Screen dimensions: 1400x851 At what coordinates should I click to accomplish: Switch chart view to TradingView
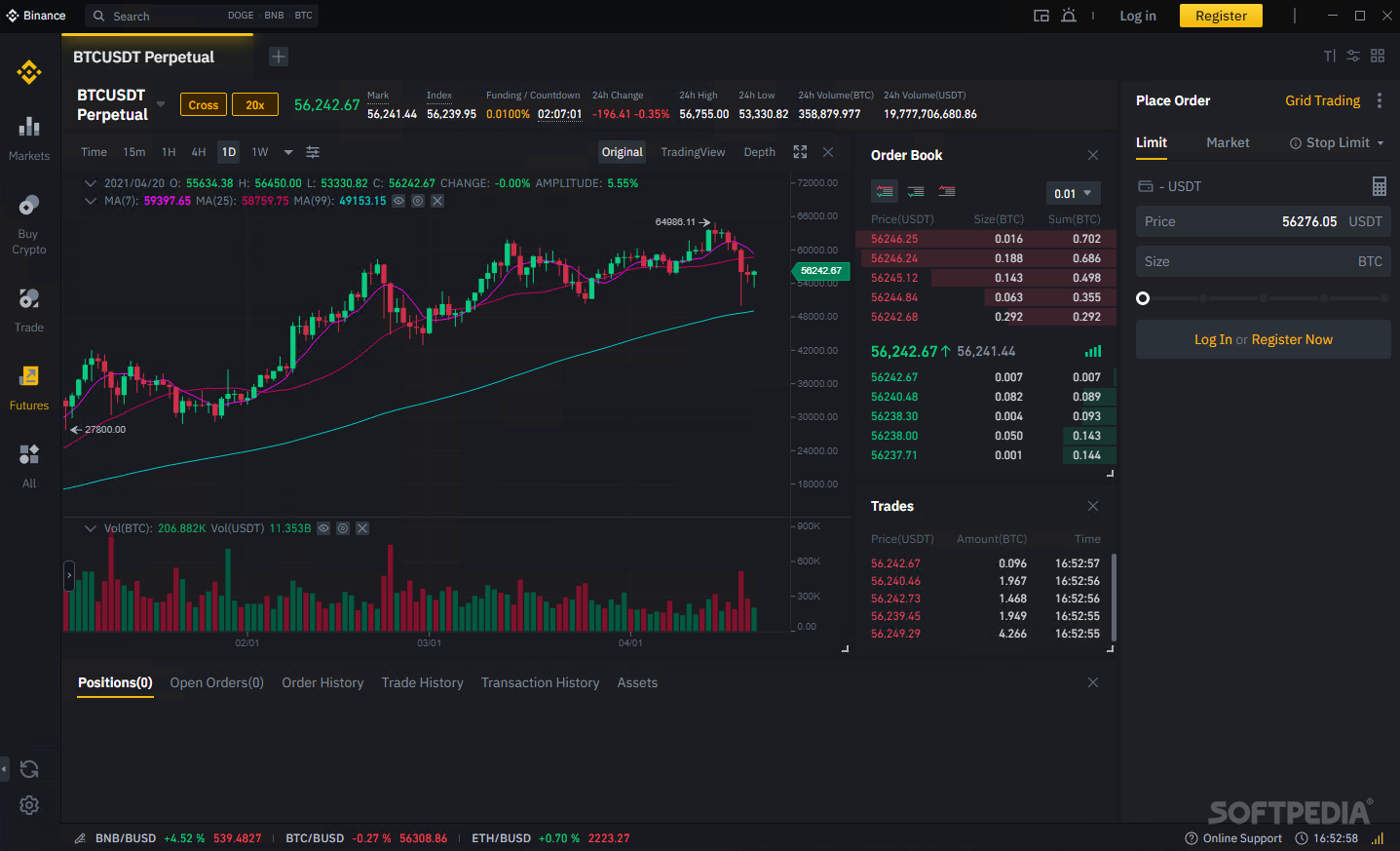pos(693,152)
